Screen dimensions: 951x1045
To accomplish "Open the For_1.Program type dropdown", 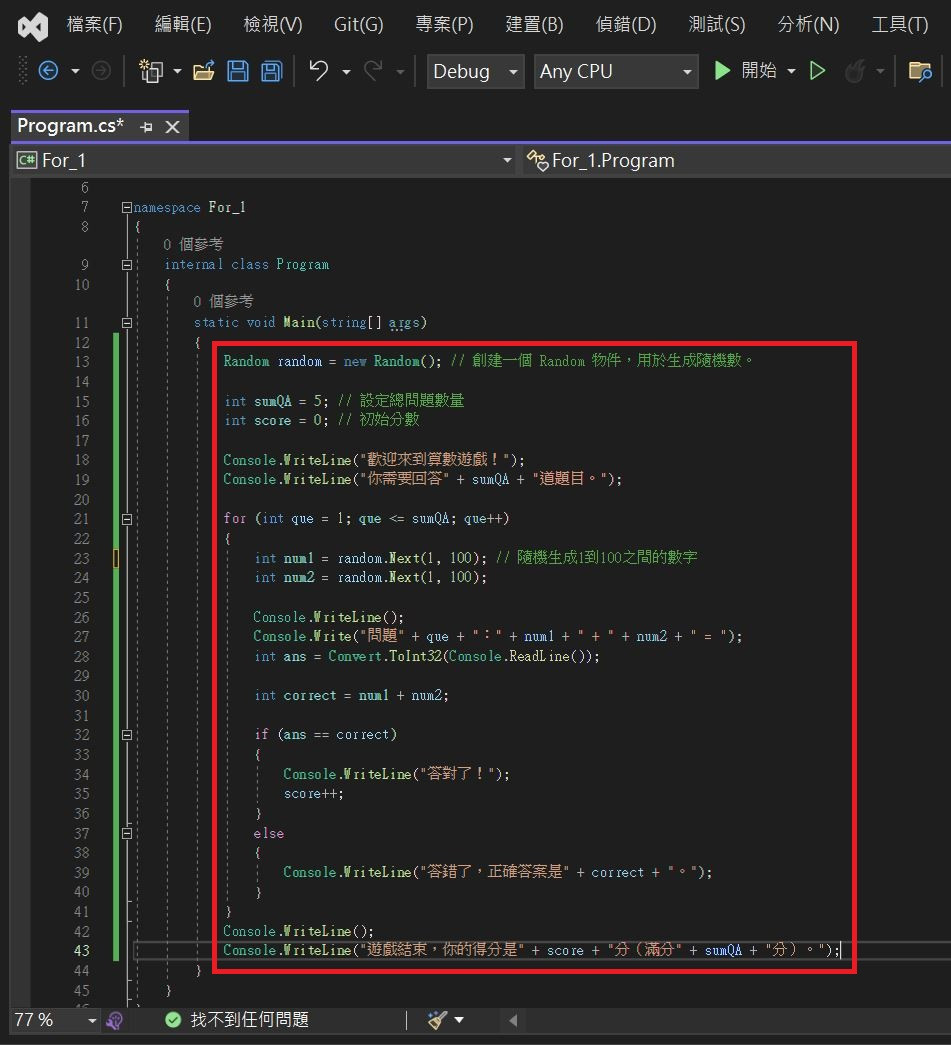I will (736, 160).
